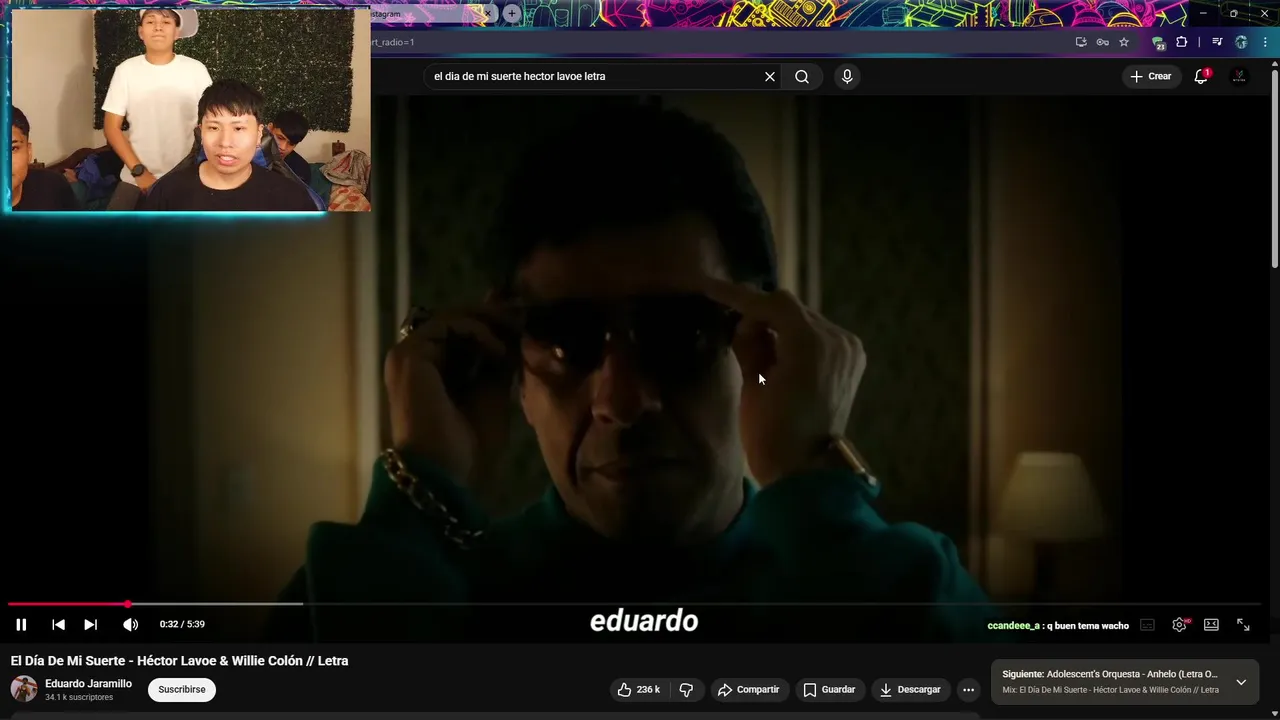Switch to theater mode in the player
Screen dimensions: 1280x720
pyautogui.click(x=1211, y=625)
